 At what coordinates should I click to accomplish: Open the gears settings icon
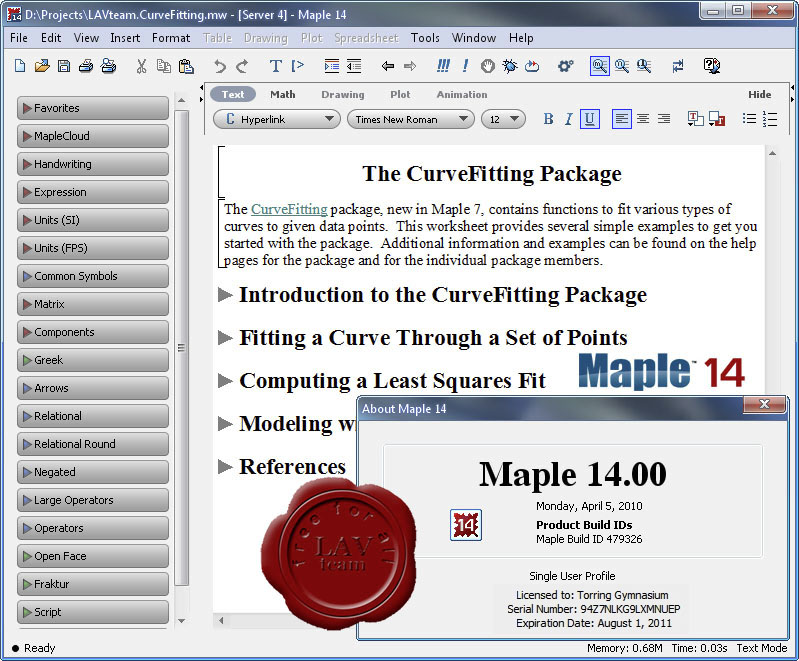pyautogui.click(x=565, y=66)
